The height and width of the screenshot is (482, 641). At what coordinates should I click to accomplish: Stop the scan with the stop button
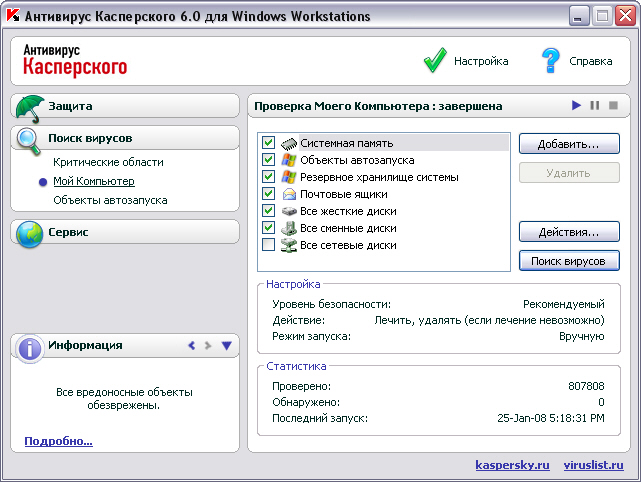click(613, 105)
